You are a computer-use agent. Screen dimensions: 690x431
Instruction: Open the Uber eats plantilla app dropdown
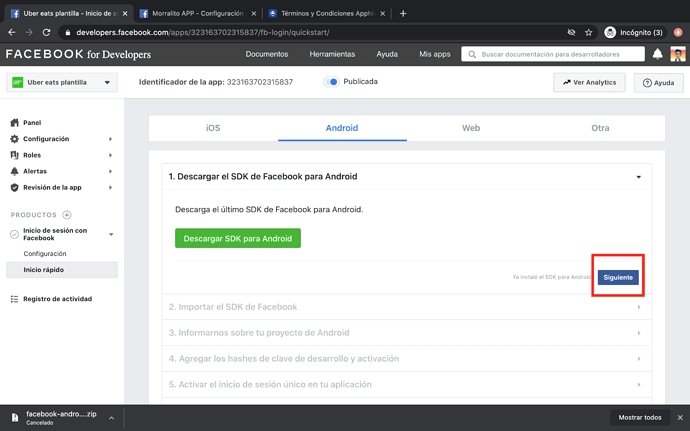coord(62,83)
